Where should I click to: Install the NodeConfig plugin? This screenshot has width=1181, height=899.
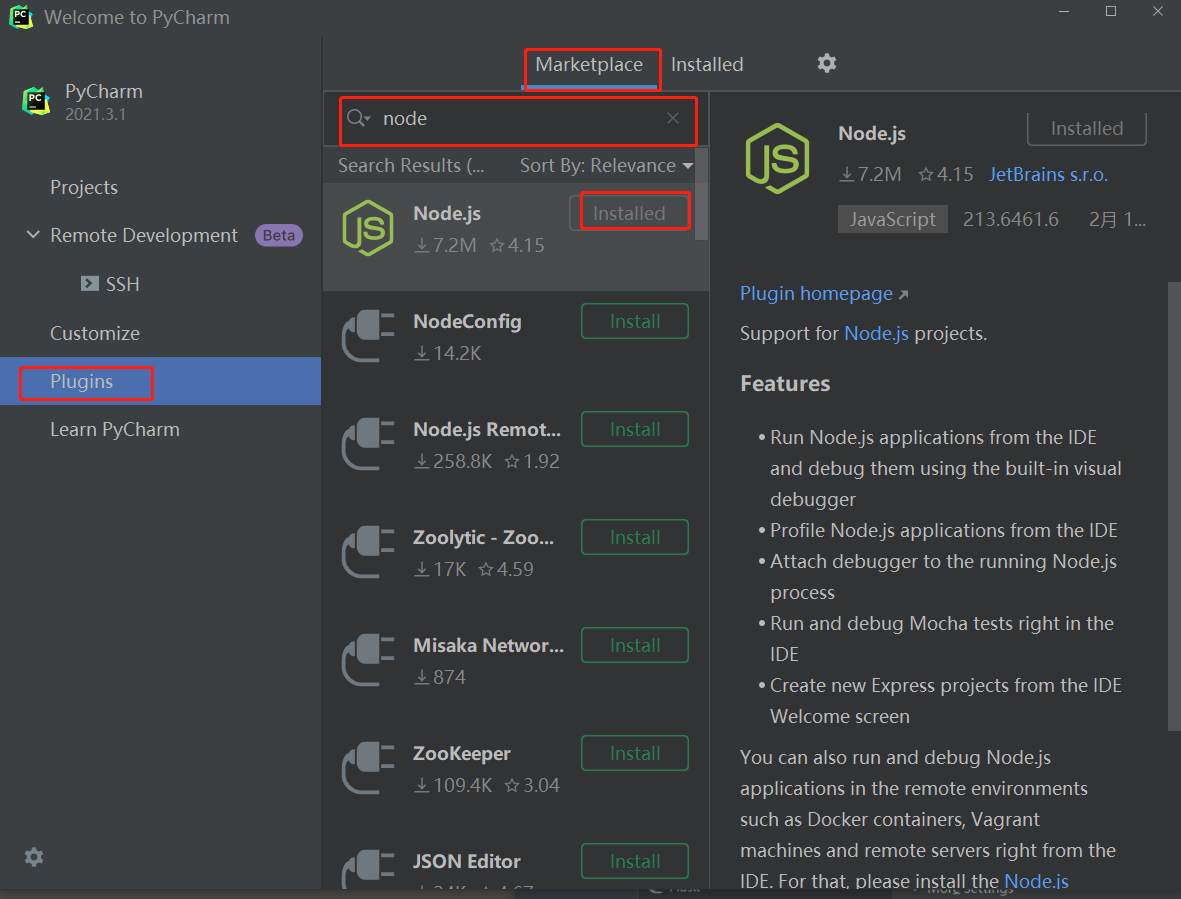point(635,322)
